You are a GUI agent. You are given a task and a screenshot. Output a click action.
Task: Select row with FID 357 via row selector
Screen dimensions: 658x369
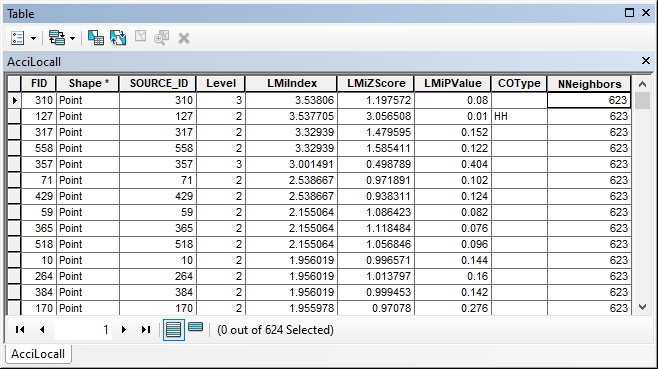(14, 164)
